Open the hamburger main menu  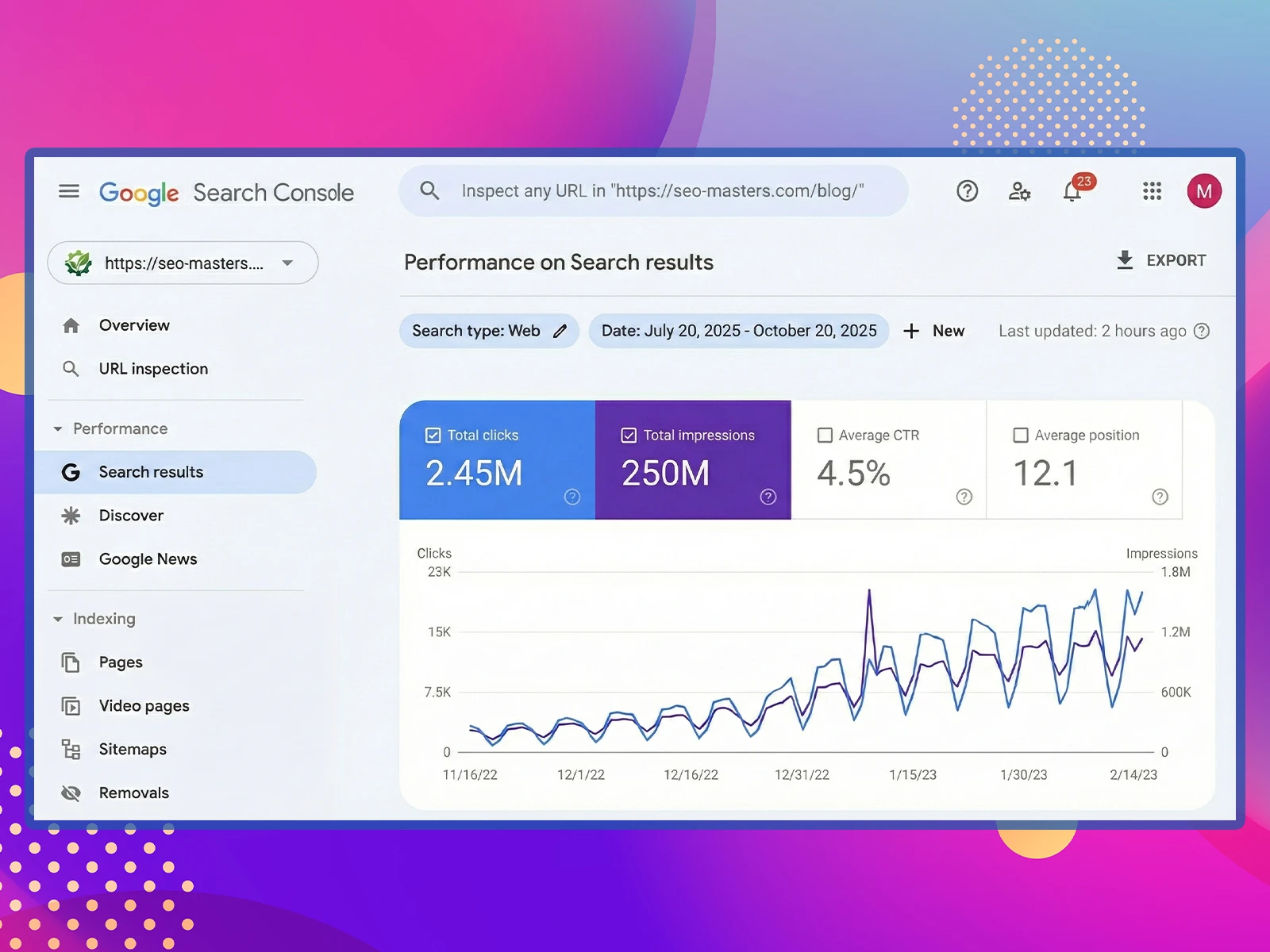click(x=69, y=191)
